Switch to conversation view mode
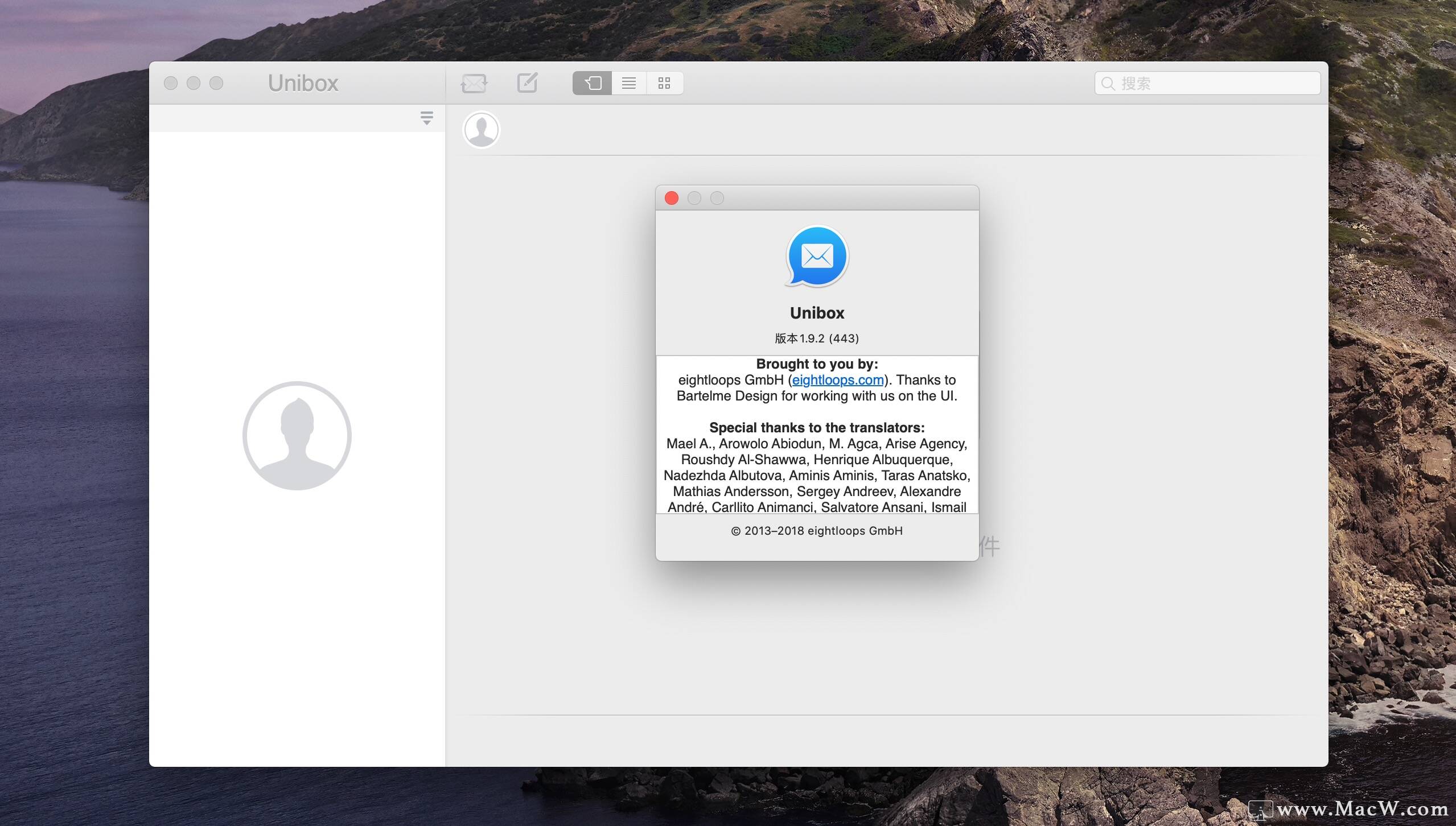1456x826 pixels. [x=592, y=83]
